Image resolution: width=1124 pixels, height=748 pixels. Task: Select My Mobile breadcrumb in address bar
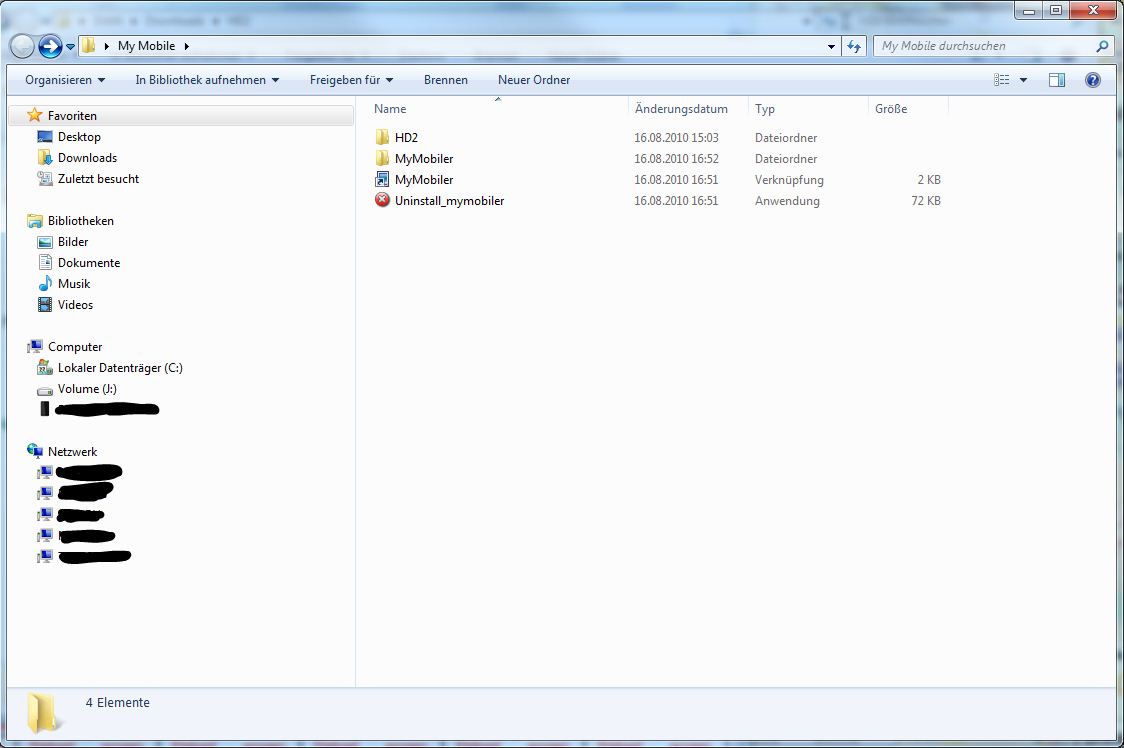tap(146, 46)
